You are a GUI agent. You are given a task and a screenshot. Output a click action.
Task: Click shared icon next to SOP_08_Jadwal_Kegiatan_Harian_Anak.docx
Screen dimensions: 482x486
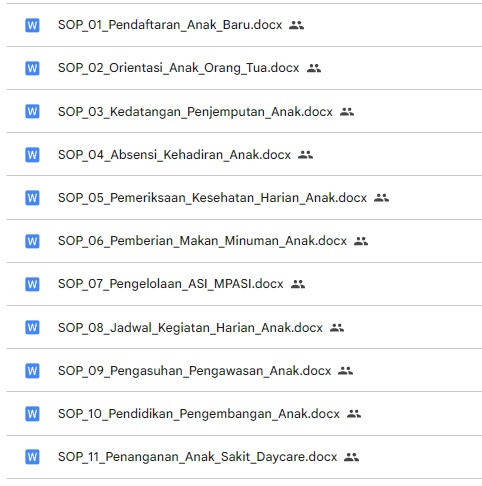(x=337, y=327)
